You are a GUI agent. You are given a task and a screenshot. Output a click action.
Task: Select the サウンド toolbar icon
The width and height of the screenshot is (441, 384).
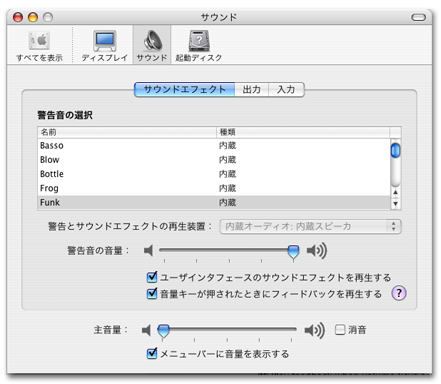point(152,46)
